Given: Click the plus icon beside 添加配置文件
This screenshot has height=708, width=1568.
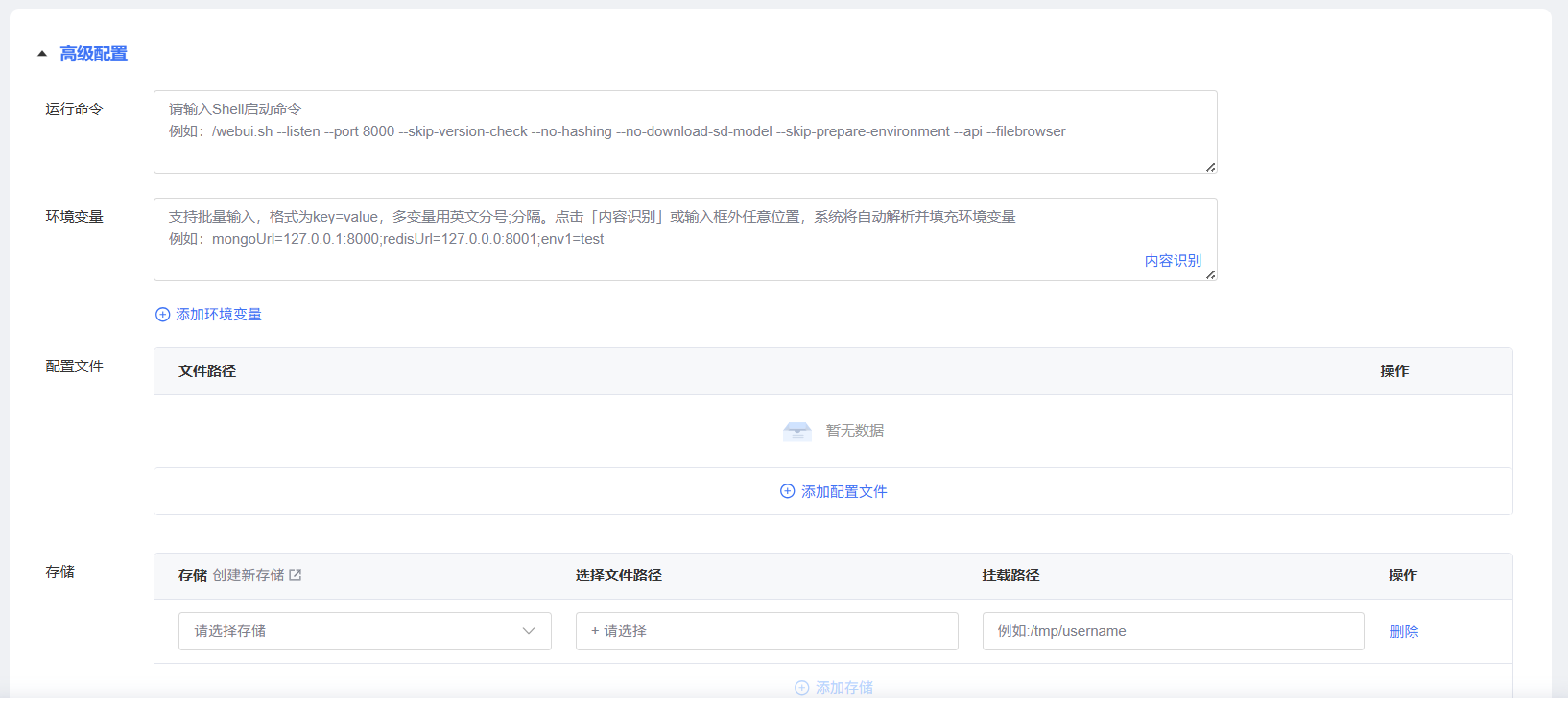Looking at the screenshot, I should coord(787,491).
